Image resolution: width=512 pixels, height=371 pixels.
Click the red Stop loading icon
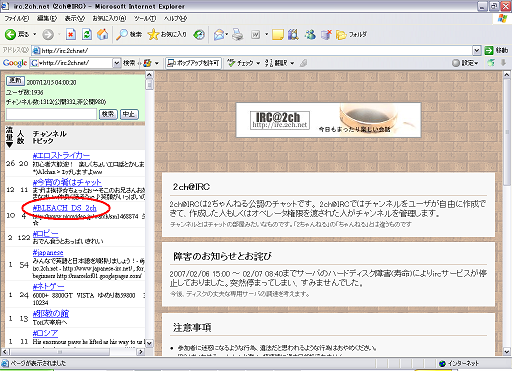71,34
